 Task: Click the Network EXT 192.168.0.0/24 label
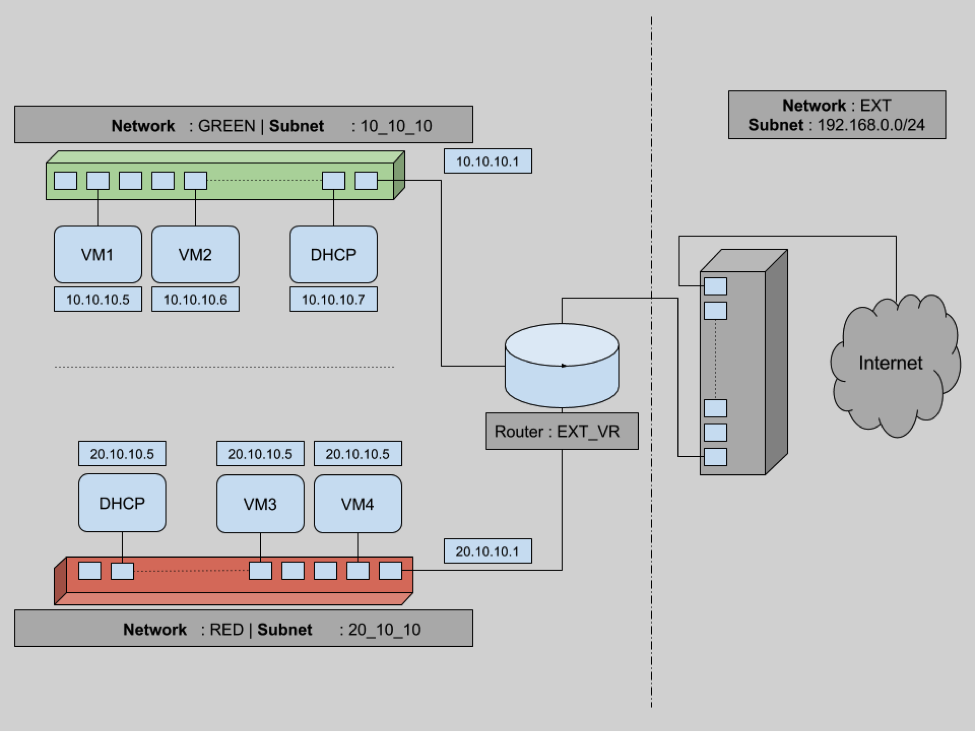click(x=837, y=115)
